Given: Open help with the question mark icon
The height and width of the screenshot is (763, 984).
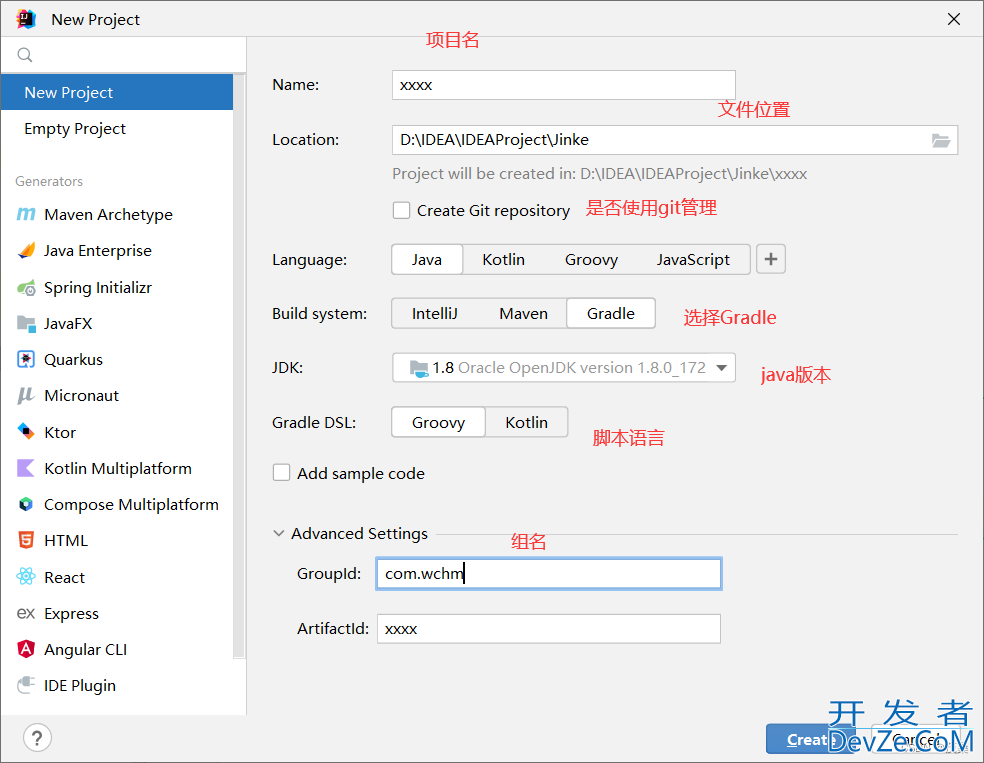Looking at the screenshot, I should (36, 738).
